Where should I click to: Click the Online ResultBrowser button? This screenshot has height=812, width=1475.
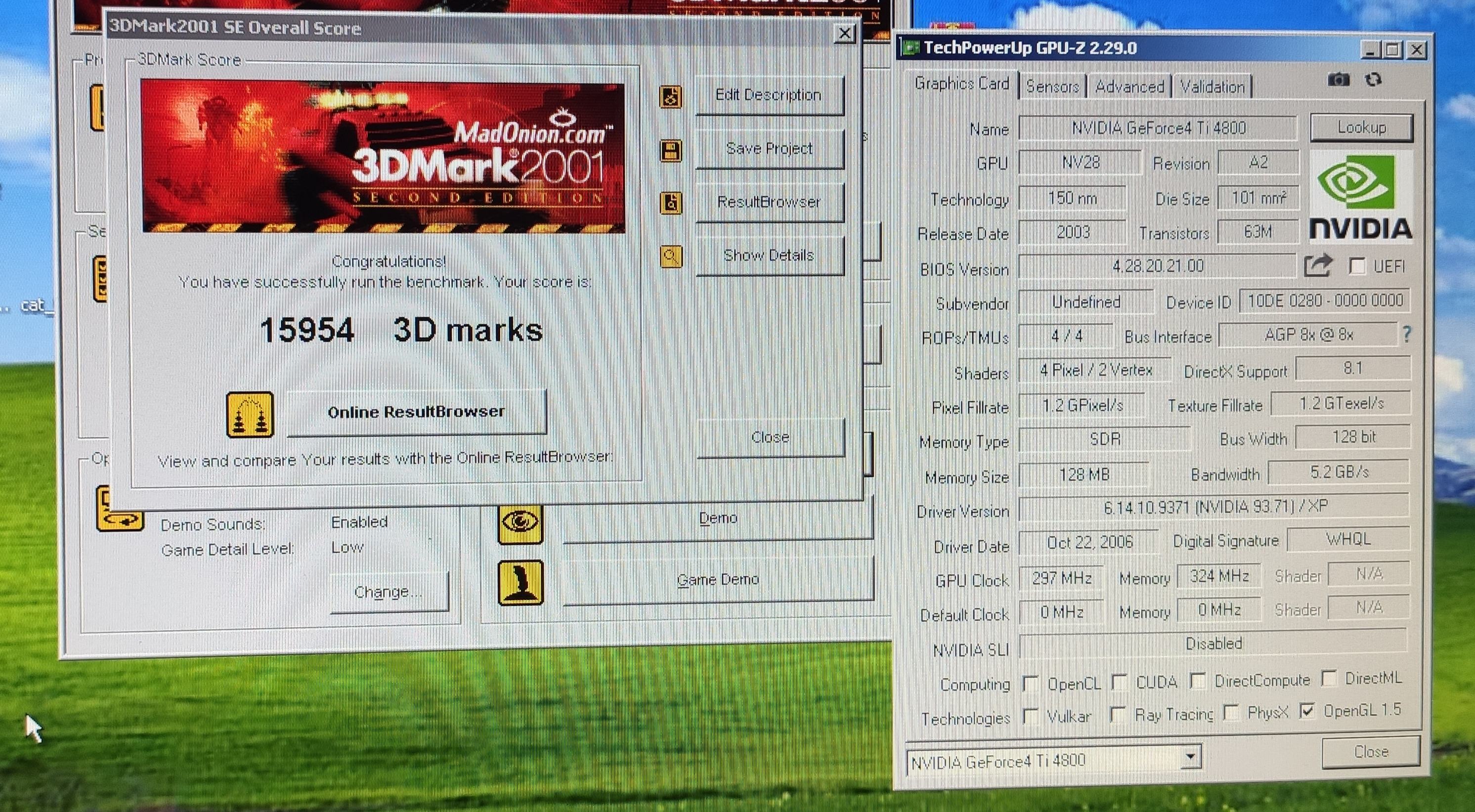point(416,412)
